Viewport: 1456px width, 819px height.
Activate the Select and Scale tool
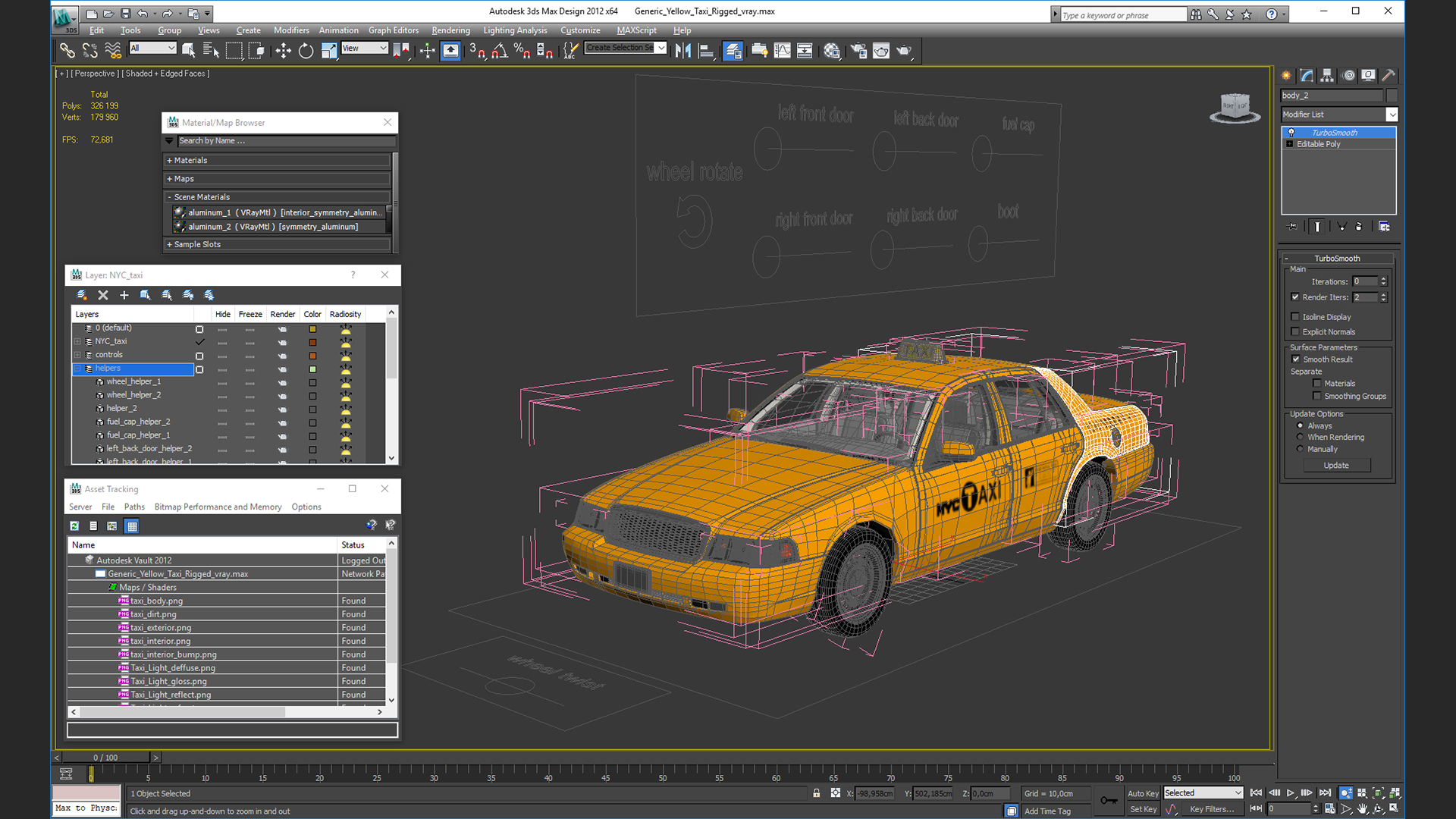tap(328, 51)
